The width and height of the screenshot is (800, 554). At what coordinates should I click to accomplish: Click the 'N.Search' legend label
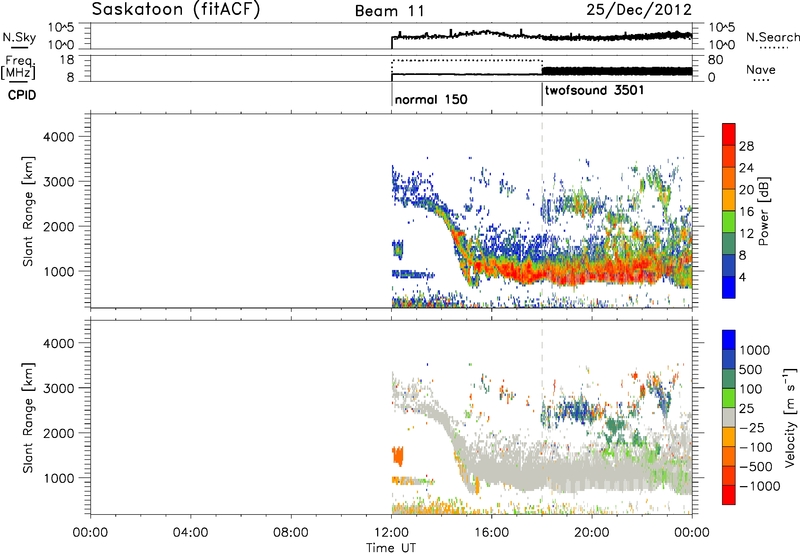[772, 37]
